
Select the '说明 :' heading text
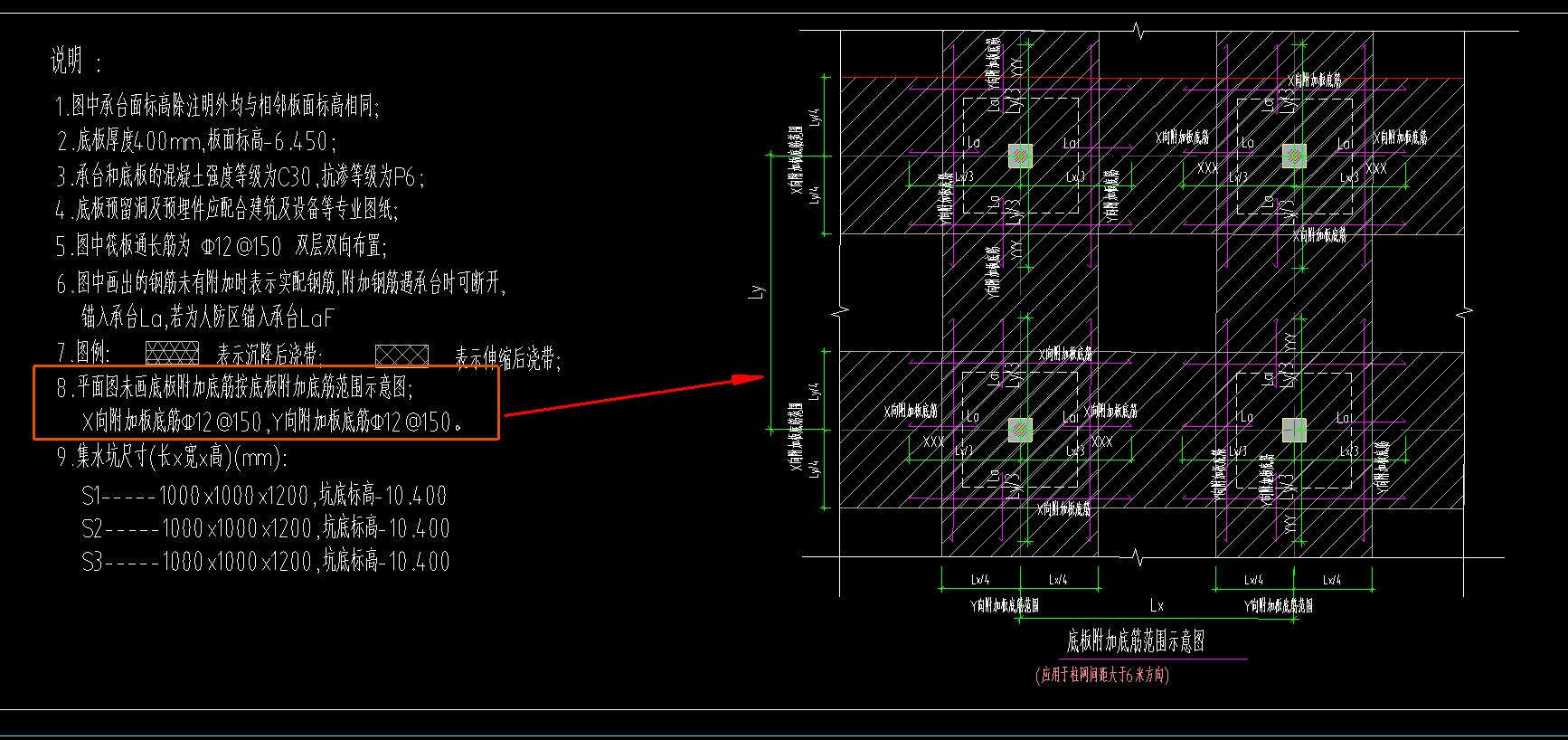(x=76, y=62)
